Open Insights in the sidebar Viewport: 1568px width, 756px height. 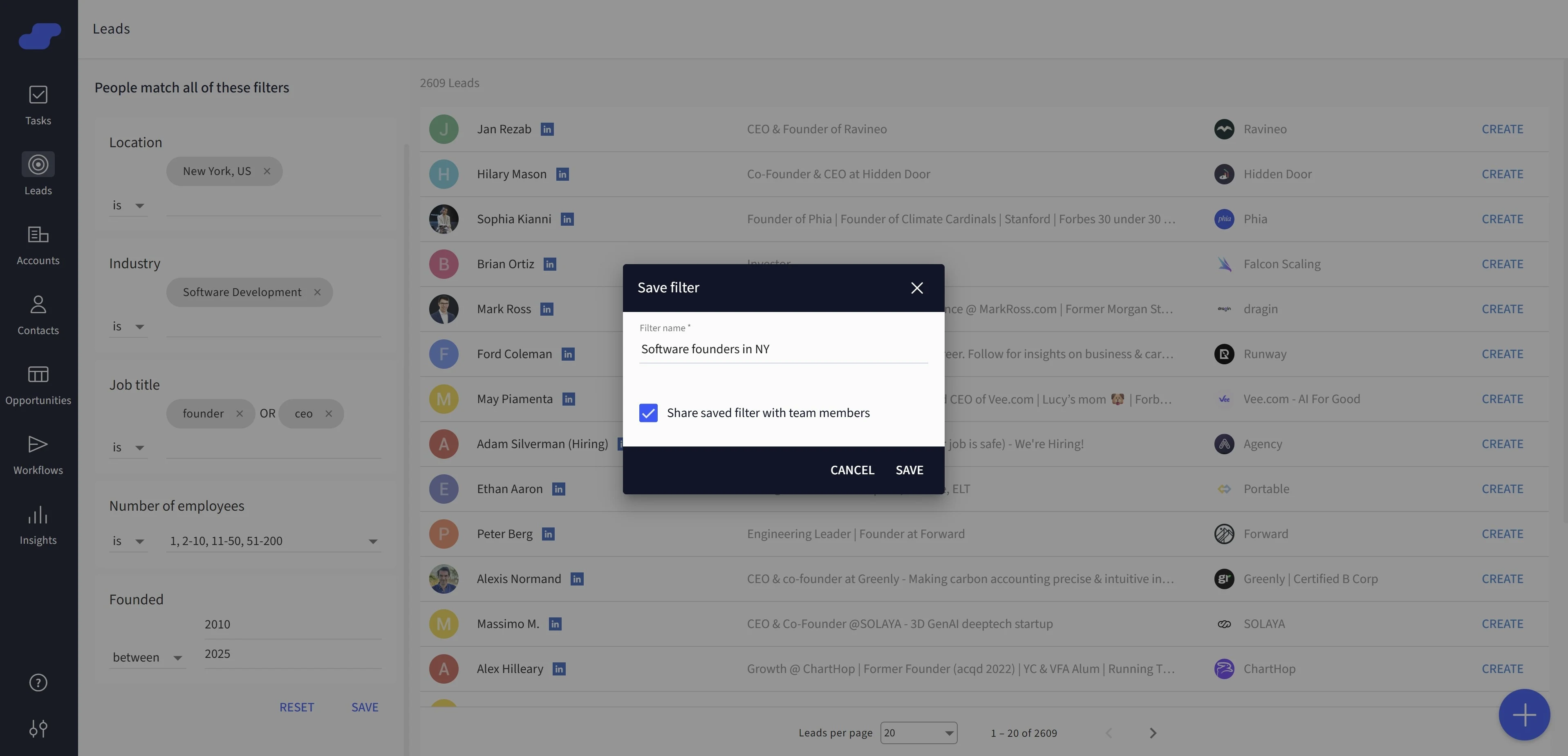pyautogui.click(x=38, y=525)
